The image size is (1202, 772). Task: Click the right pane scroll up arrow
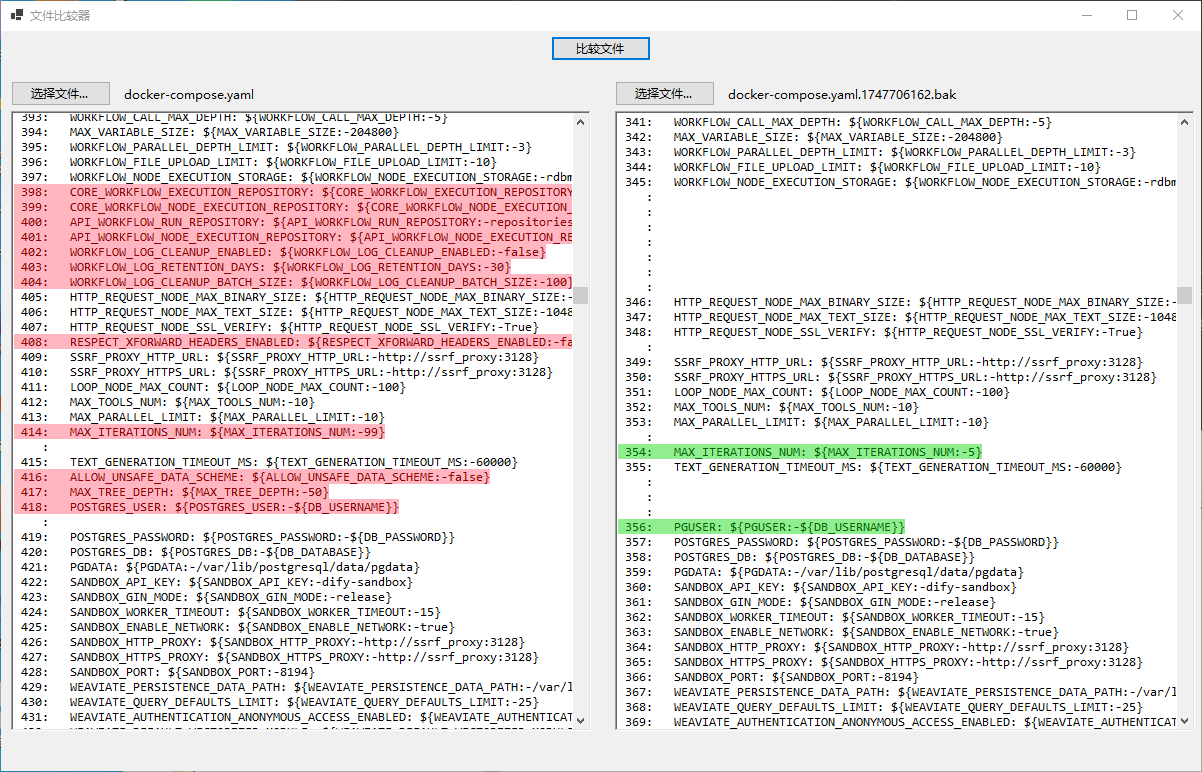point(1185,121)
